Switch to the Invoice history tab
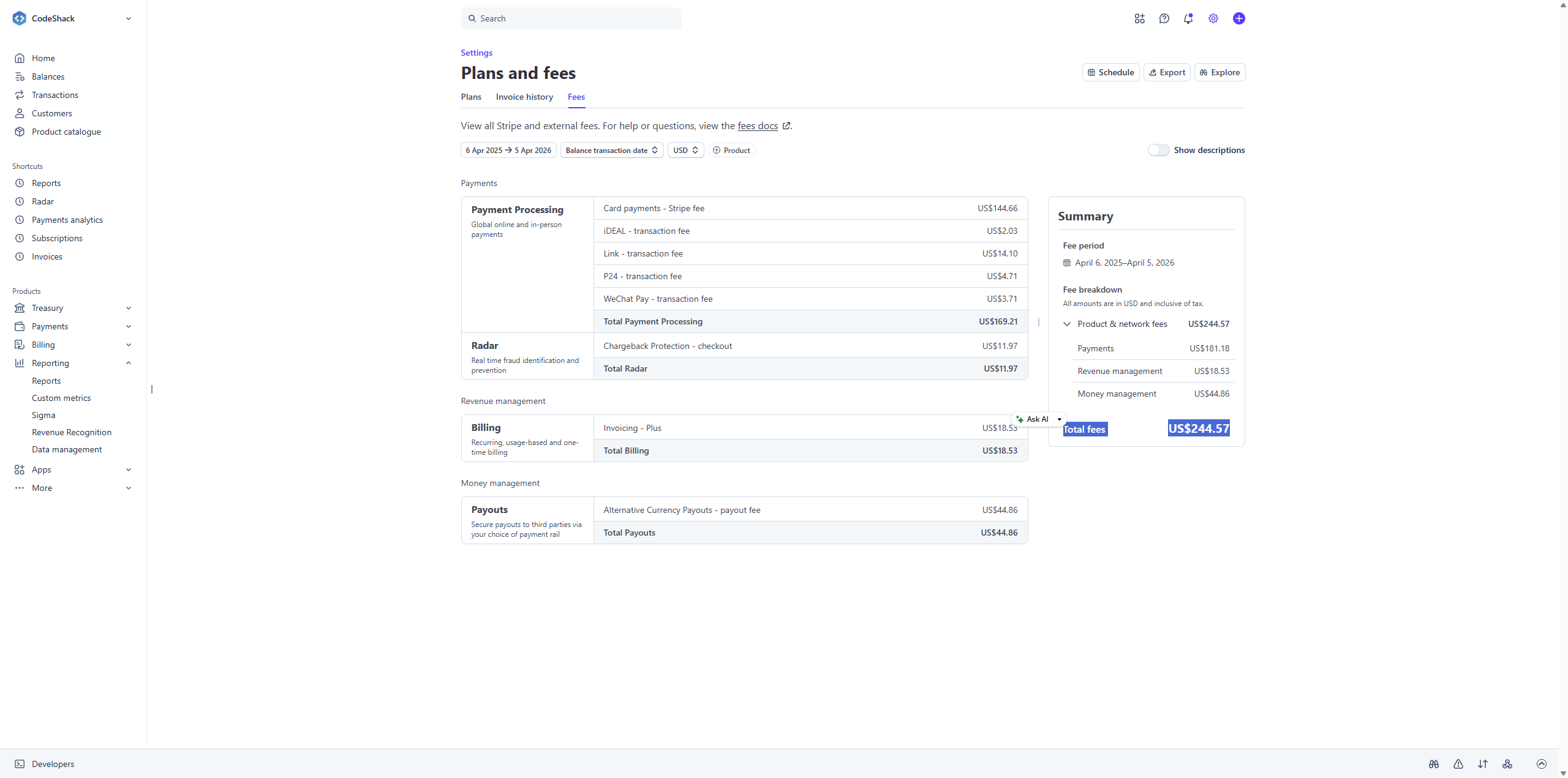Image resolution: width=1568 pixels, height=778 pixels. pyautogui.click(x=524, y=97)
